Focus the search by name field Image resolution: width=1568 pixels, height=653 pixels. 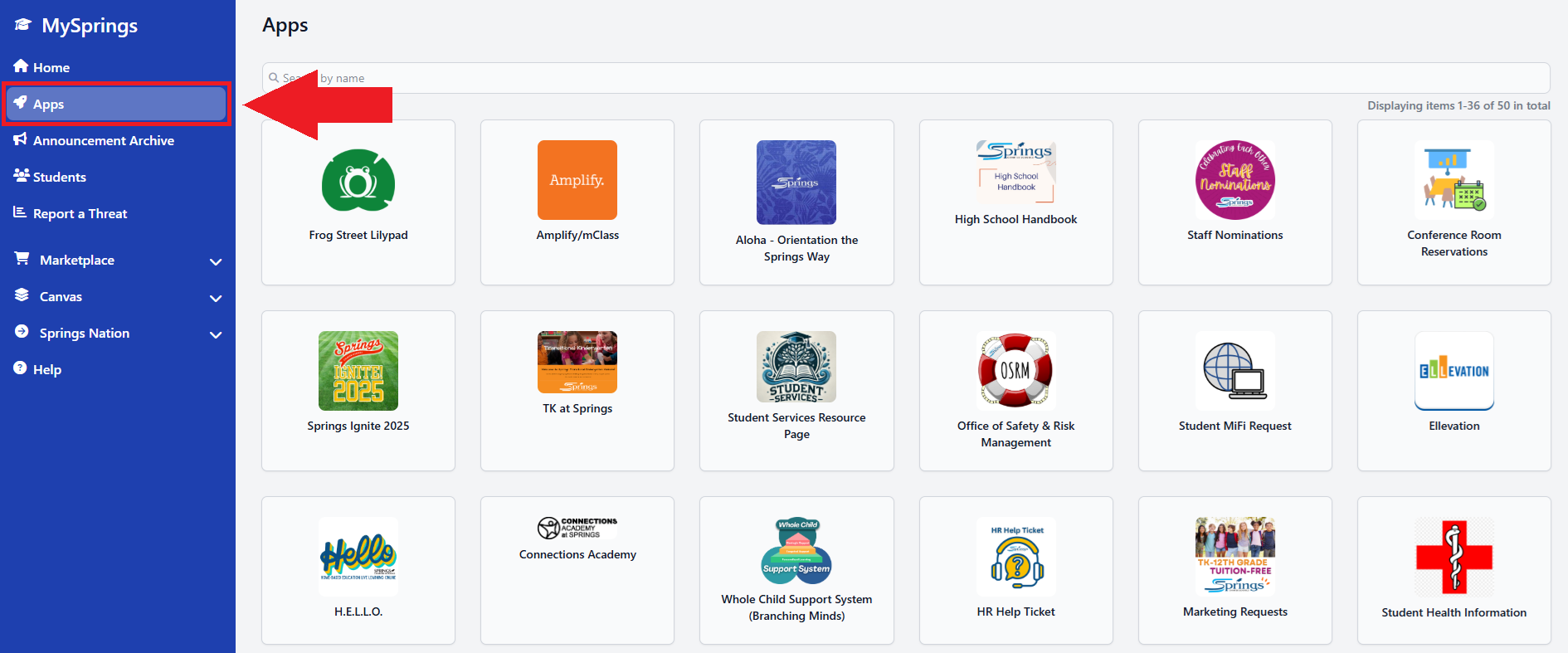click(913, 78)
